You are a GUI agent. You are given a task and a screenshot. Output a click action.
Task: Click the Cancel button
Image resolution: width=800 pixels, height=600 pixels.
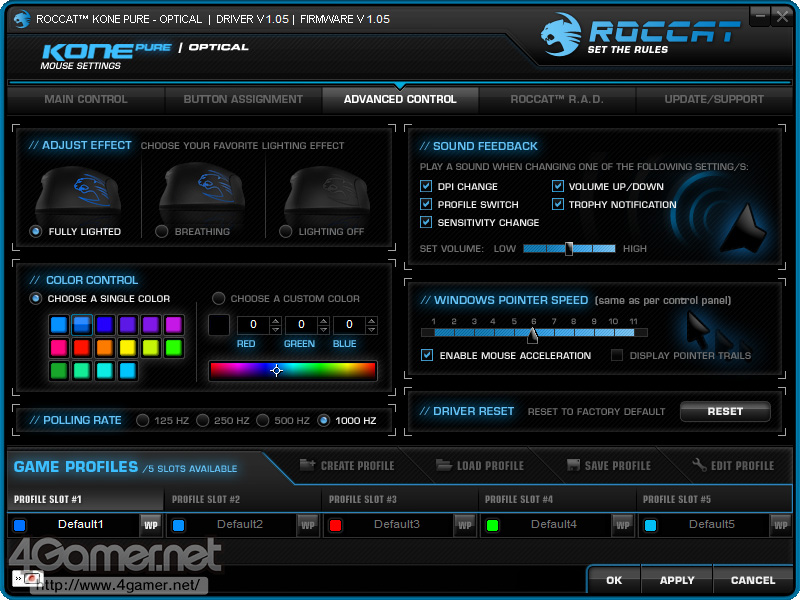tap(753, 580)
